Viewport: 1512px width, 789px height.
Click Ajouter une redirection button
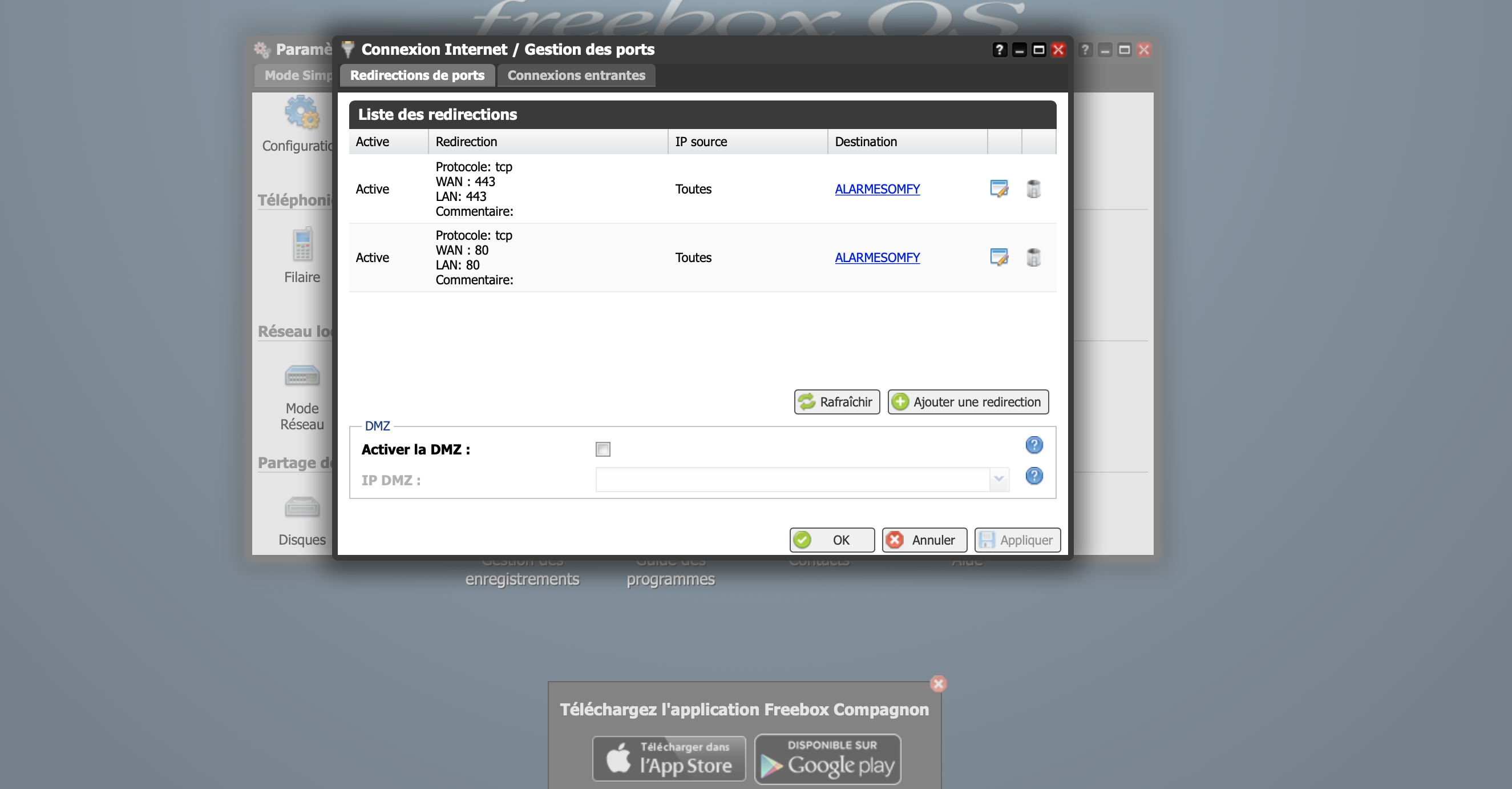967,402
